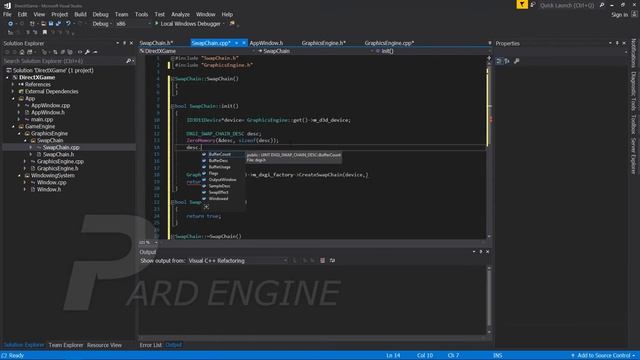640x360 pixels.
Task: Open the File menu
Action: pyautogui.click(x=7, y=14)
